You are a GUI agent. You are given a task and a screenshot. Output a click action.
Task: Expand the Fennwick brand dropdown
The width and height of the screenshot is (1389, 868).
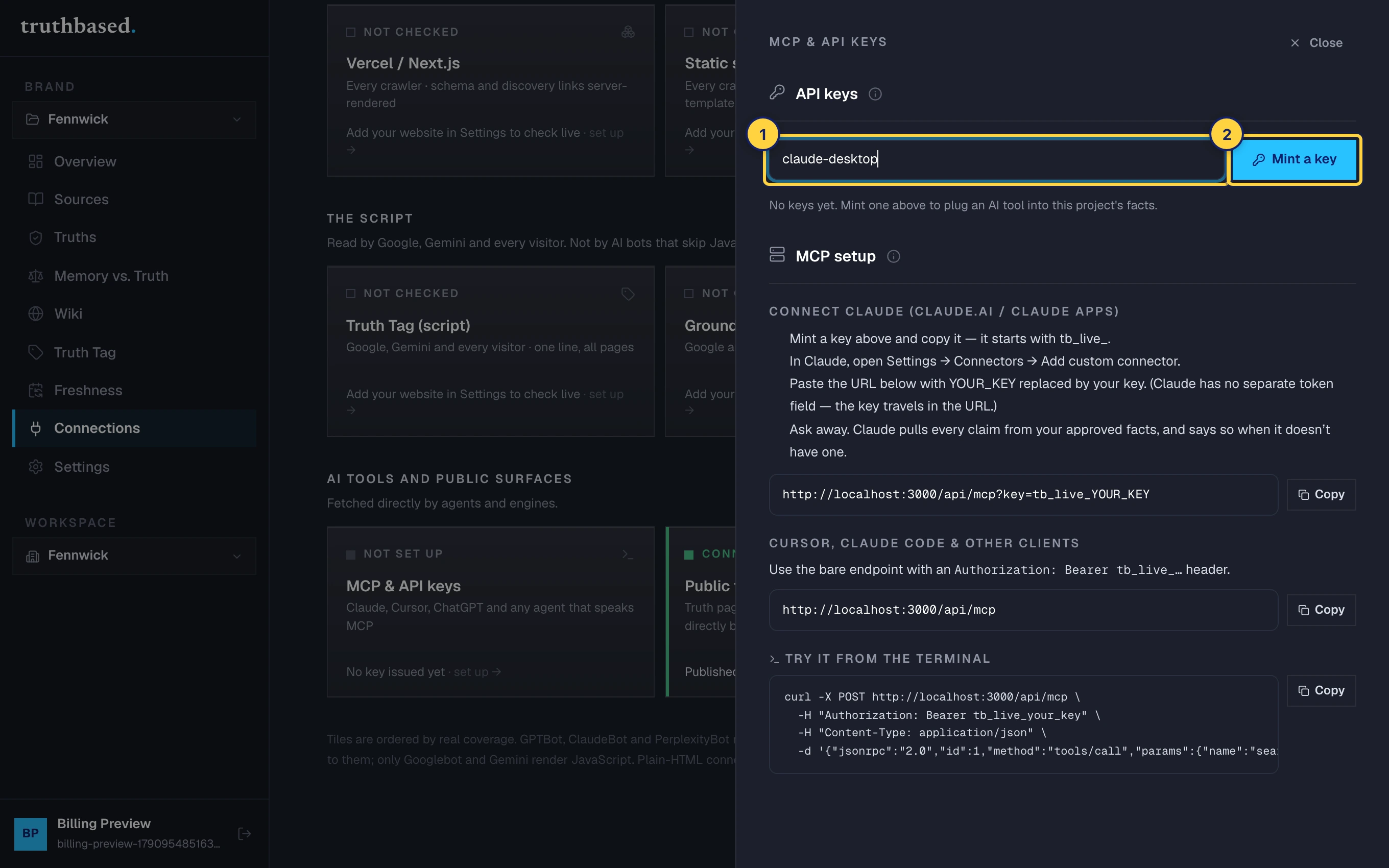(134, 119)
